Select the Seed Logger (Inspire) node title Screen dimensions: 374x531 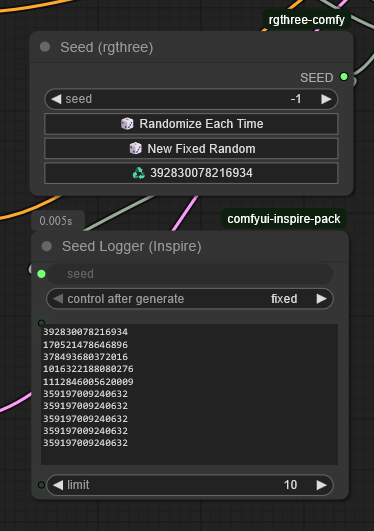[x=131, y=247]
